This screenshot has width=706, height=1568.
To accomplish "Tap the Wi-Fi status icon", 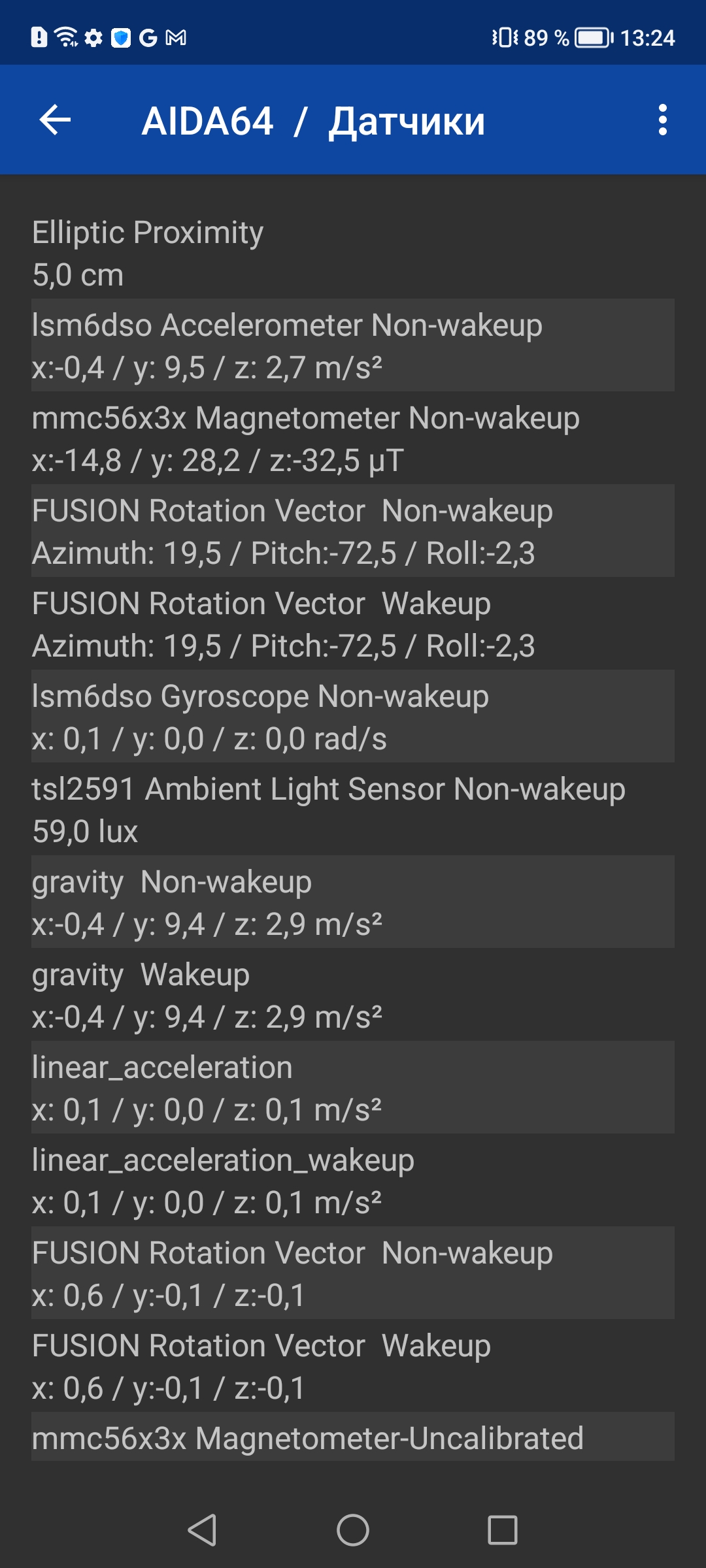I will tap(67, 38).
